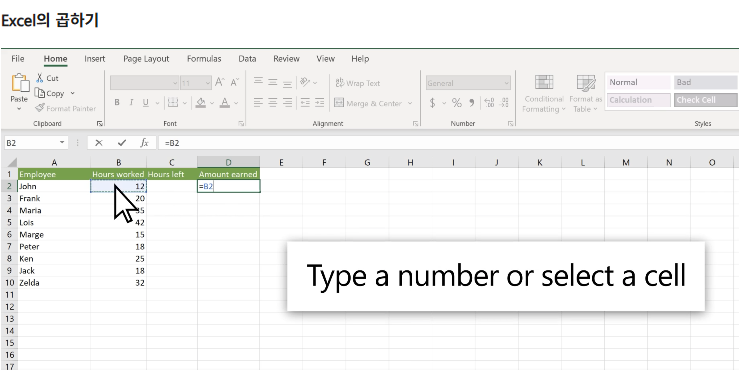Apply Middle Align to cell
Image resolution: width=739 pixels, height=370 pixels.
[272, 82]
